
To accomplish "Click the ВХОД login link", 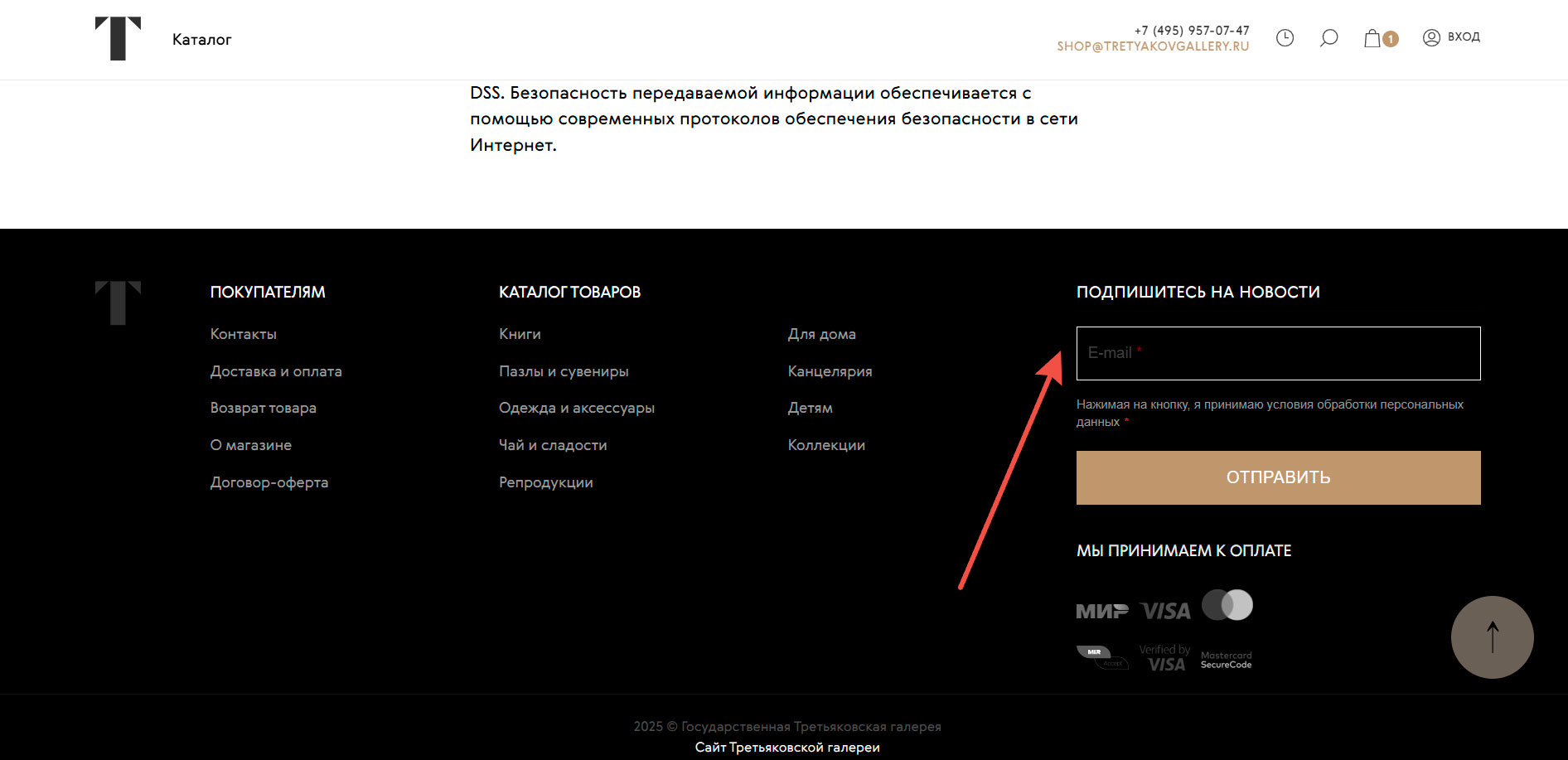I will tap(1464, 37).
